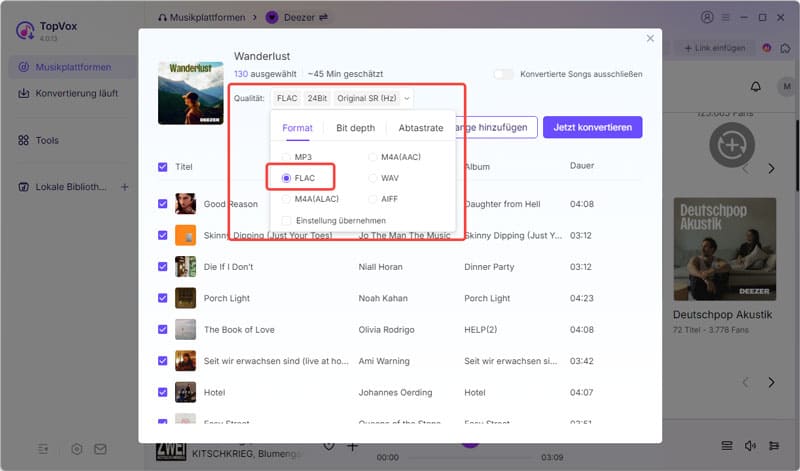Click the volume speaker icon
The height and width of the screenshot is (471, 800).
click(750, 446)
